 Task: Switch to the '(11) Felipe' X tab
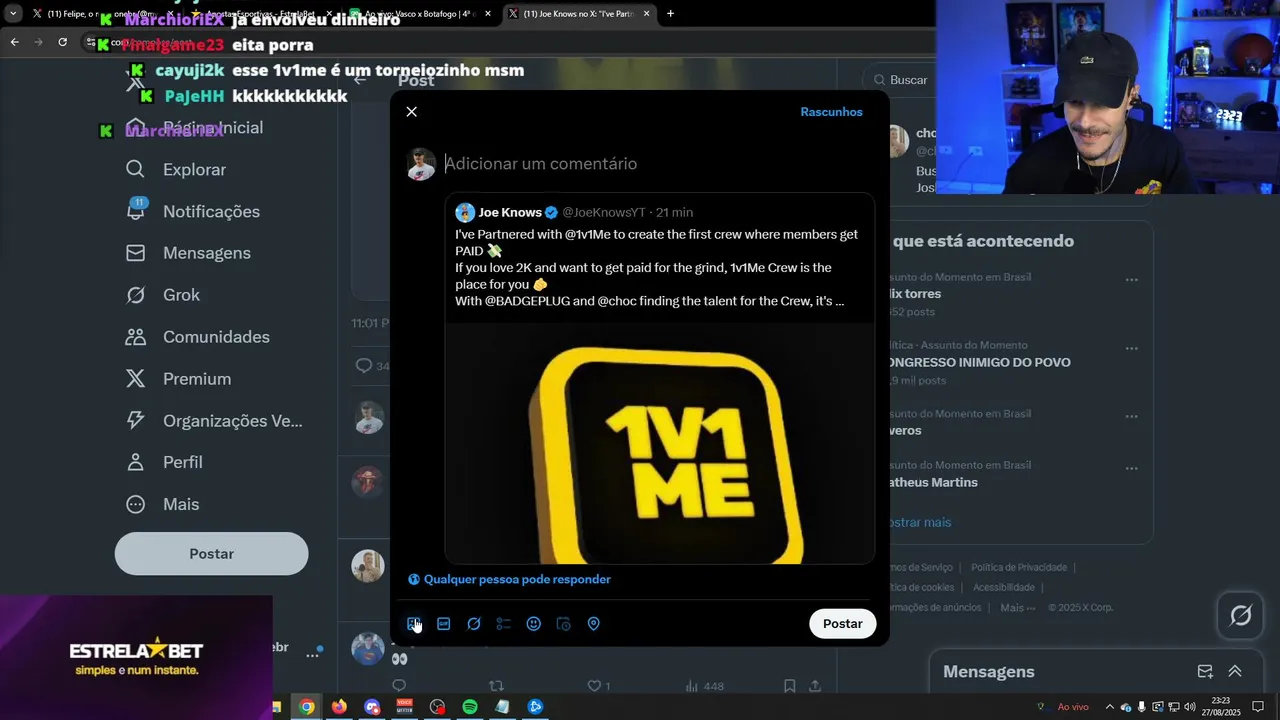[105, 14]
